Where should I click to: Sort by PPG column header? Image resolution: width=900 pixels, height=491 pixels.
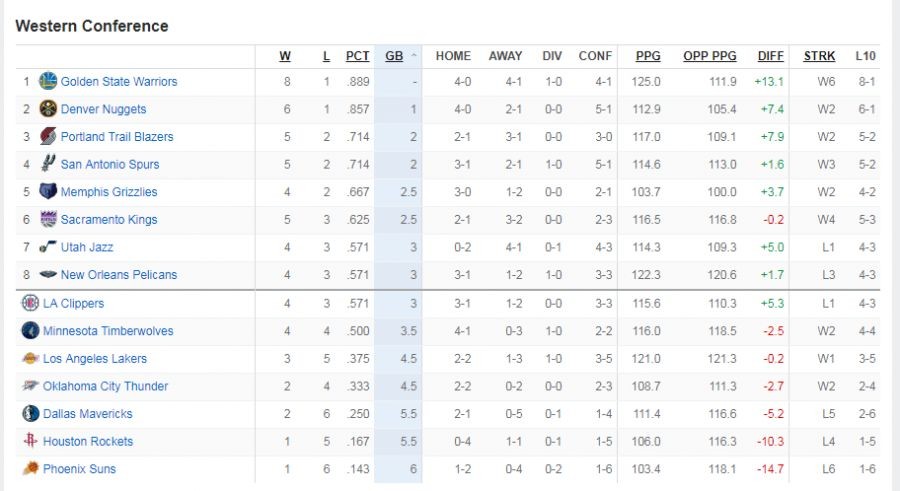648,56
